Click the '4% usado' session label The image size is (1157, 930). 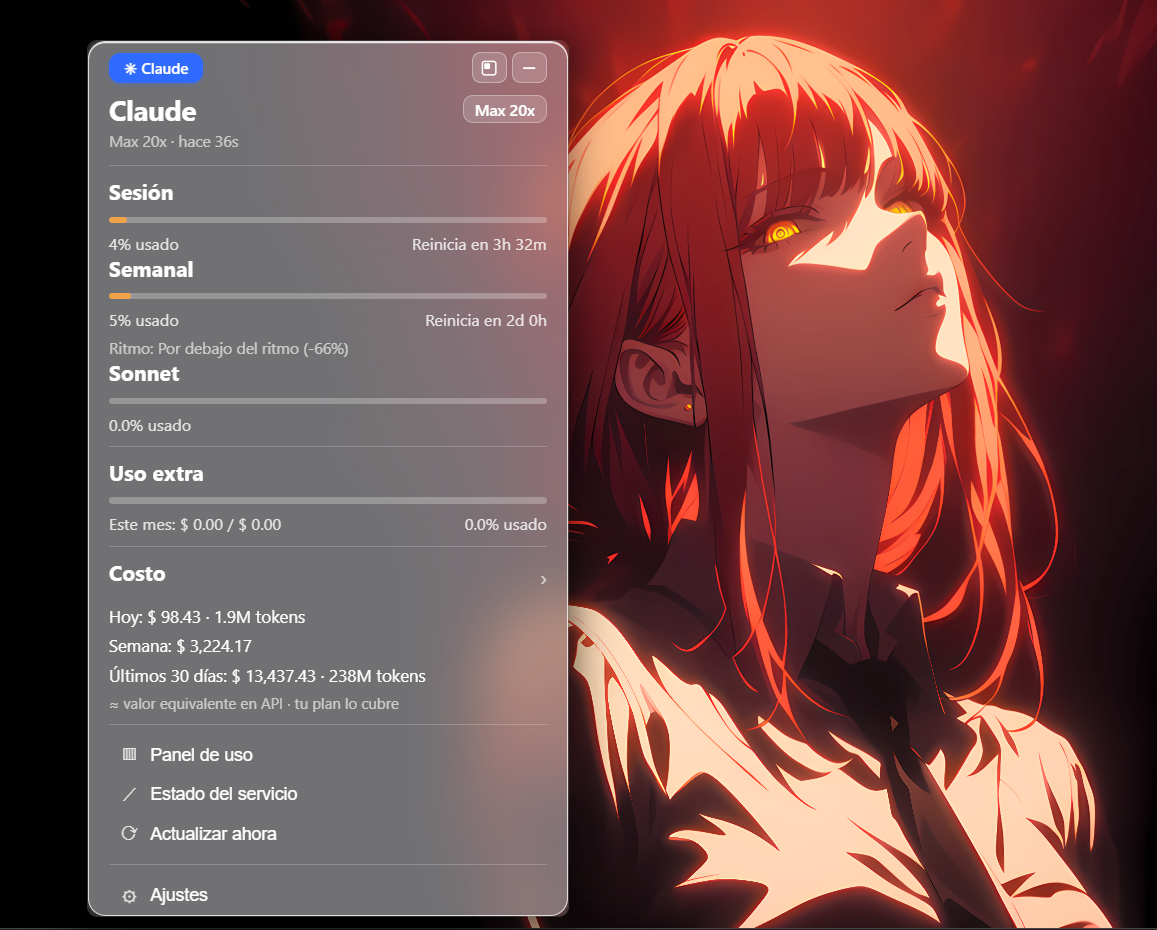[x=144, y=244]
